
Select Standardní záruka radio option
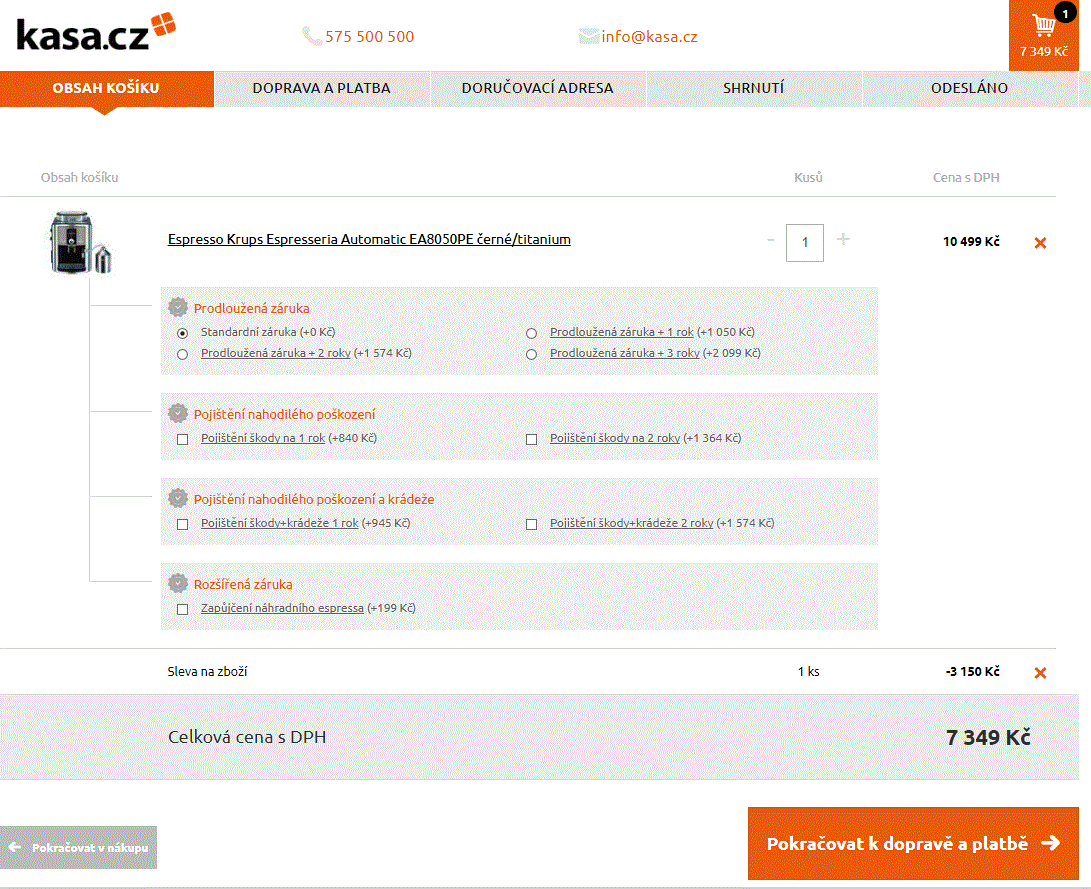click(x=182, y=333)
